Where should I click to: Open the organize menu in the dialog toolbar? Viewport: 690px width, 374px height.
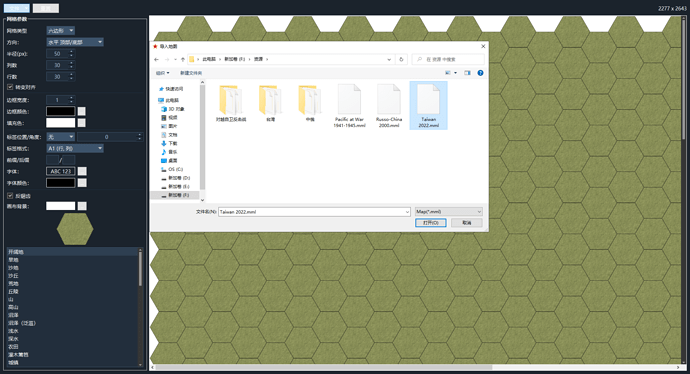(x=162, y=73)
